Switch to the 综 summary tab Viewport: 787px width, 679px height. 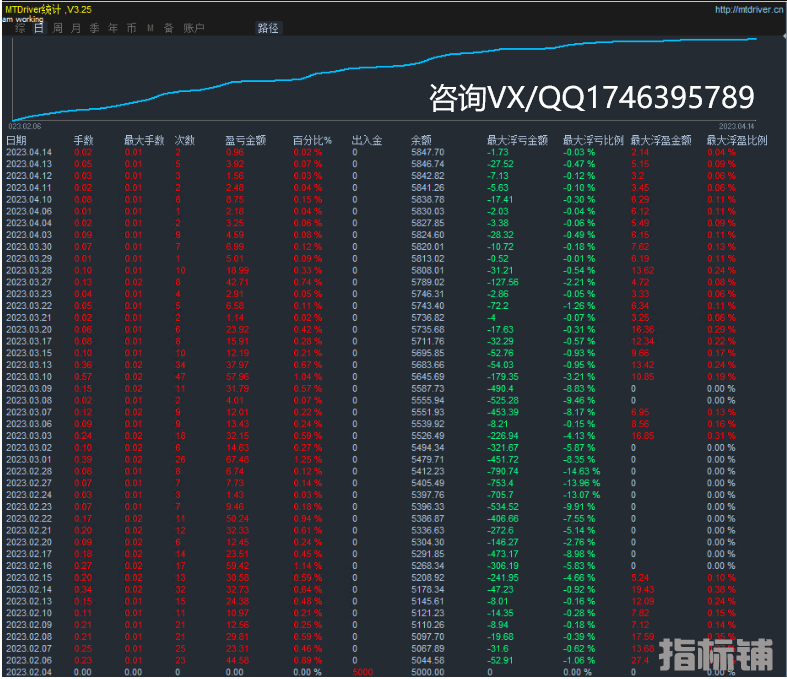point(21,29)
